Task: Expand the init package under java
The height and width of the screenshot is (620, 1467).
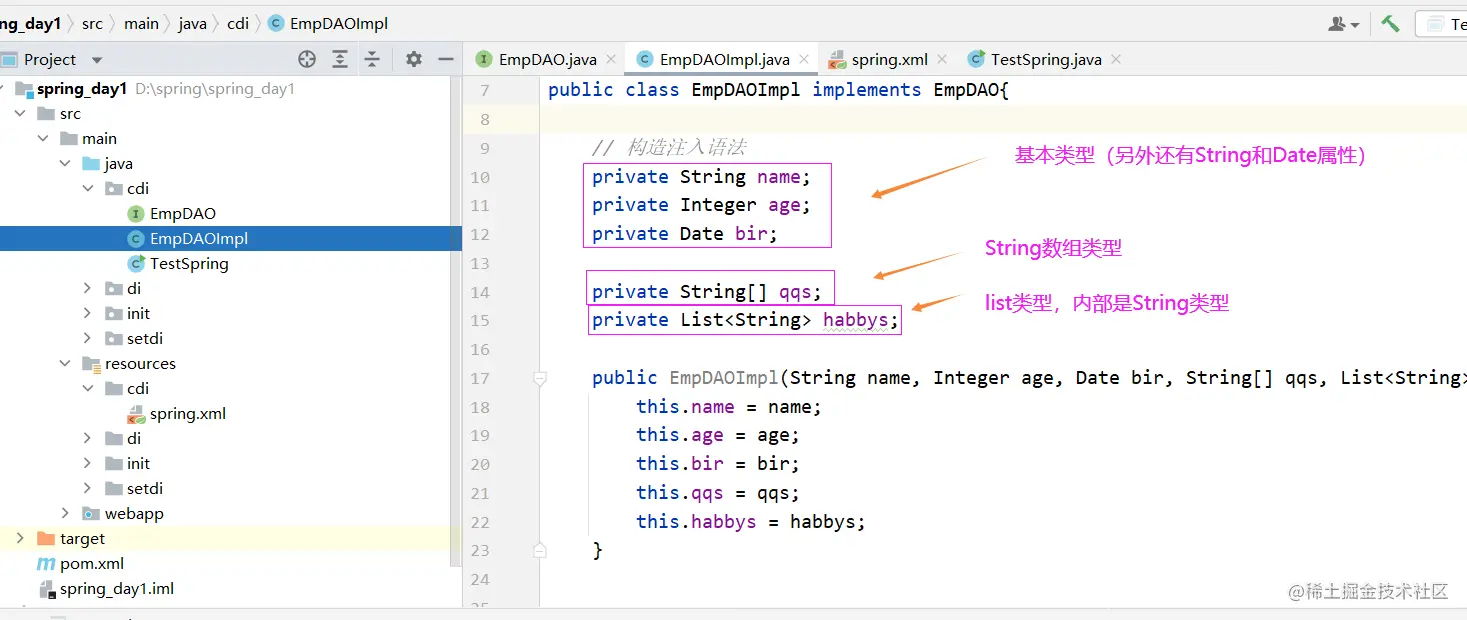Action: [88, 314]
